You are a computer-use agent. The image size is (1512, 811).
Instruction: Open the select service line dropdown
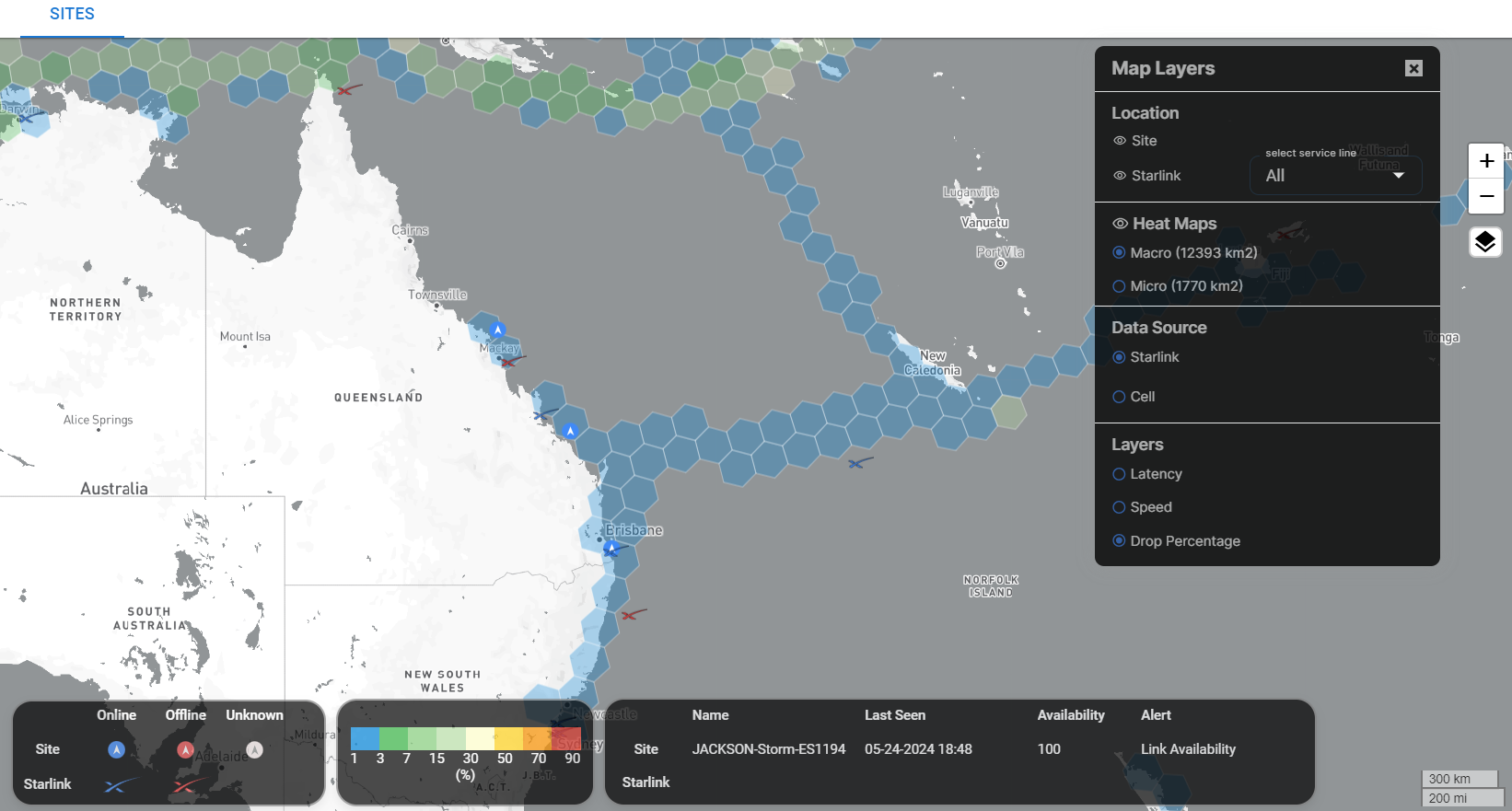click(x=1334, y=176)
